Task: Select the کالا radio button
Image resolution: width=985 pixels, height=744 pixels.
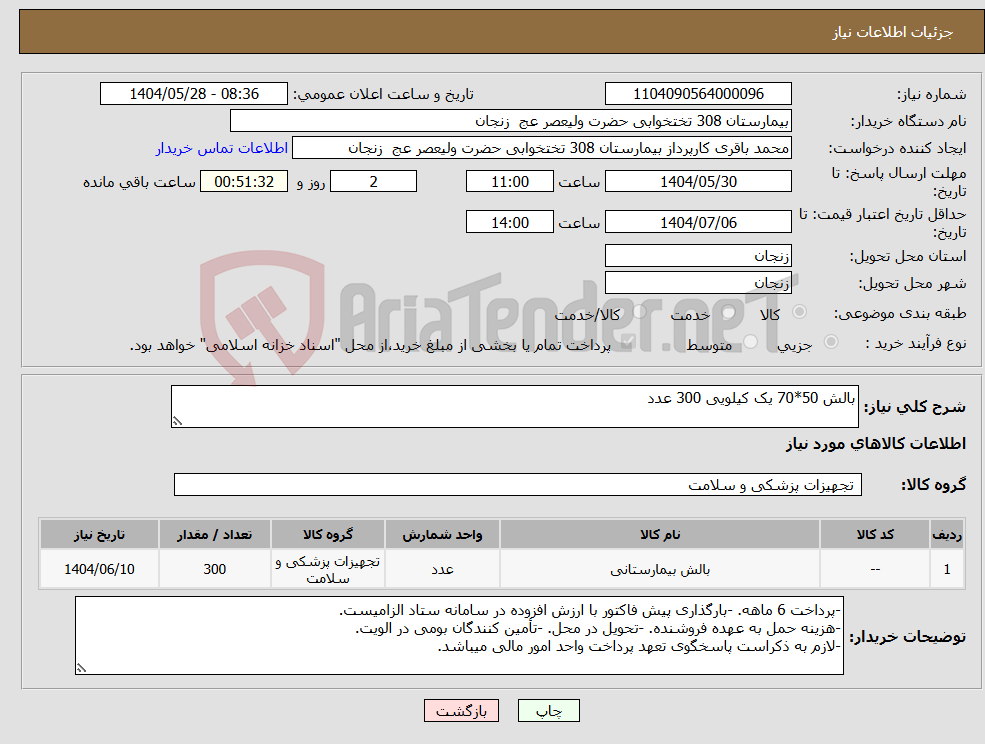Action: [x=800, y=312]
